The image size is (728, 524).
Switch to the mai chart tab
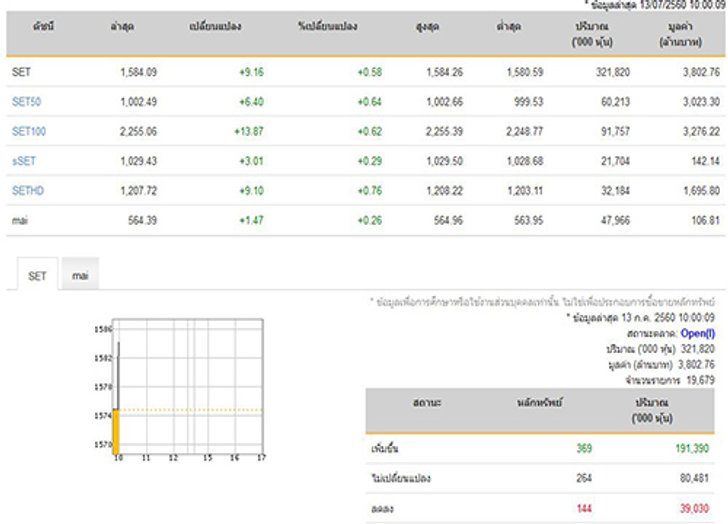(x=80, y=276)
